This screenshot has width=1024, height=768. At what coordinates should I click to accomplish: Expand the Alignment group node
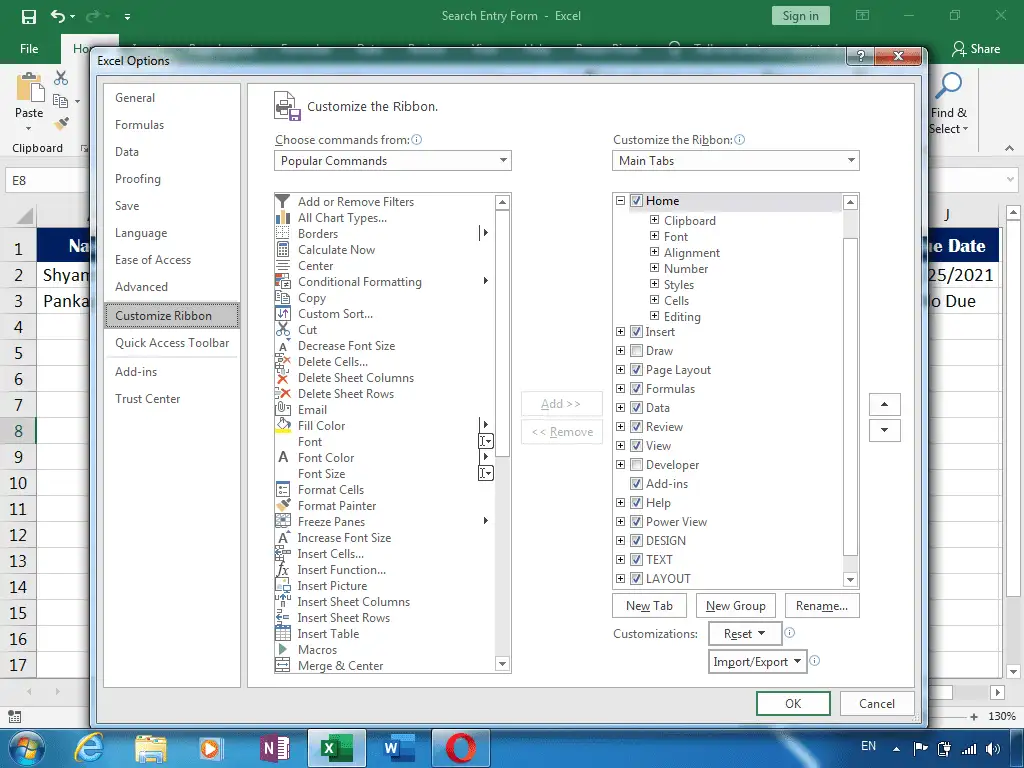654,252
